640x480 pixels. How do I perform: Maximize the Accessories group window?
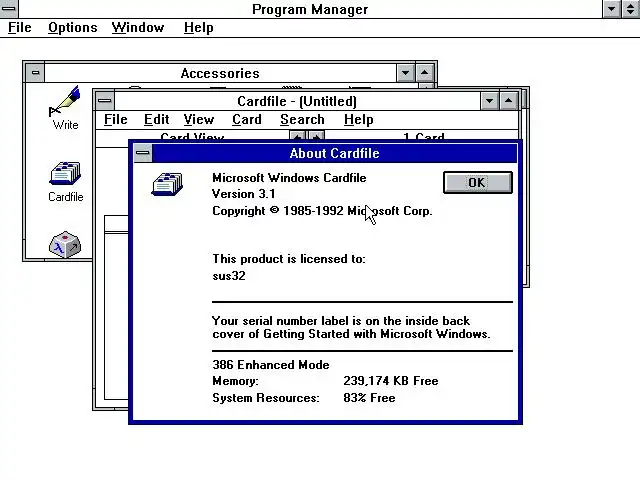(424, 73)
